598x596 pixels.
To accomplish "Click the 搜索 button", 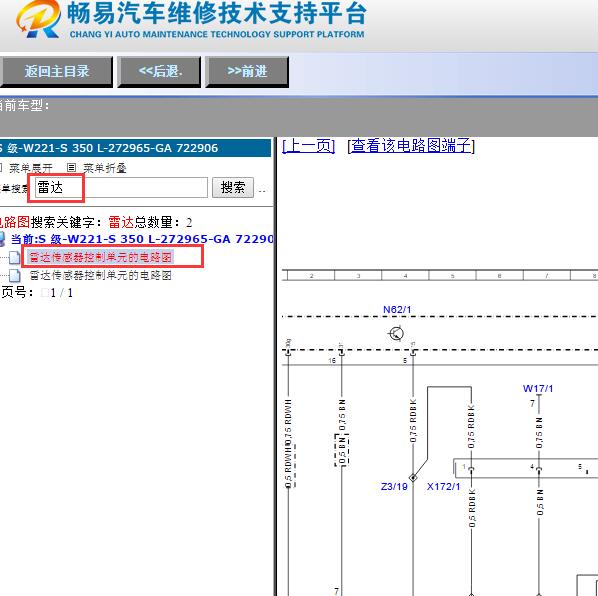I will coord(233,187).
